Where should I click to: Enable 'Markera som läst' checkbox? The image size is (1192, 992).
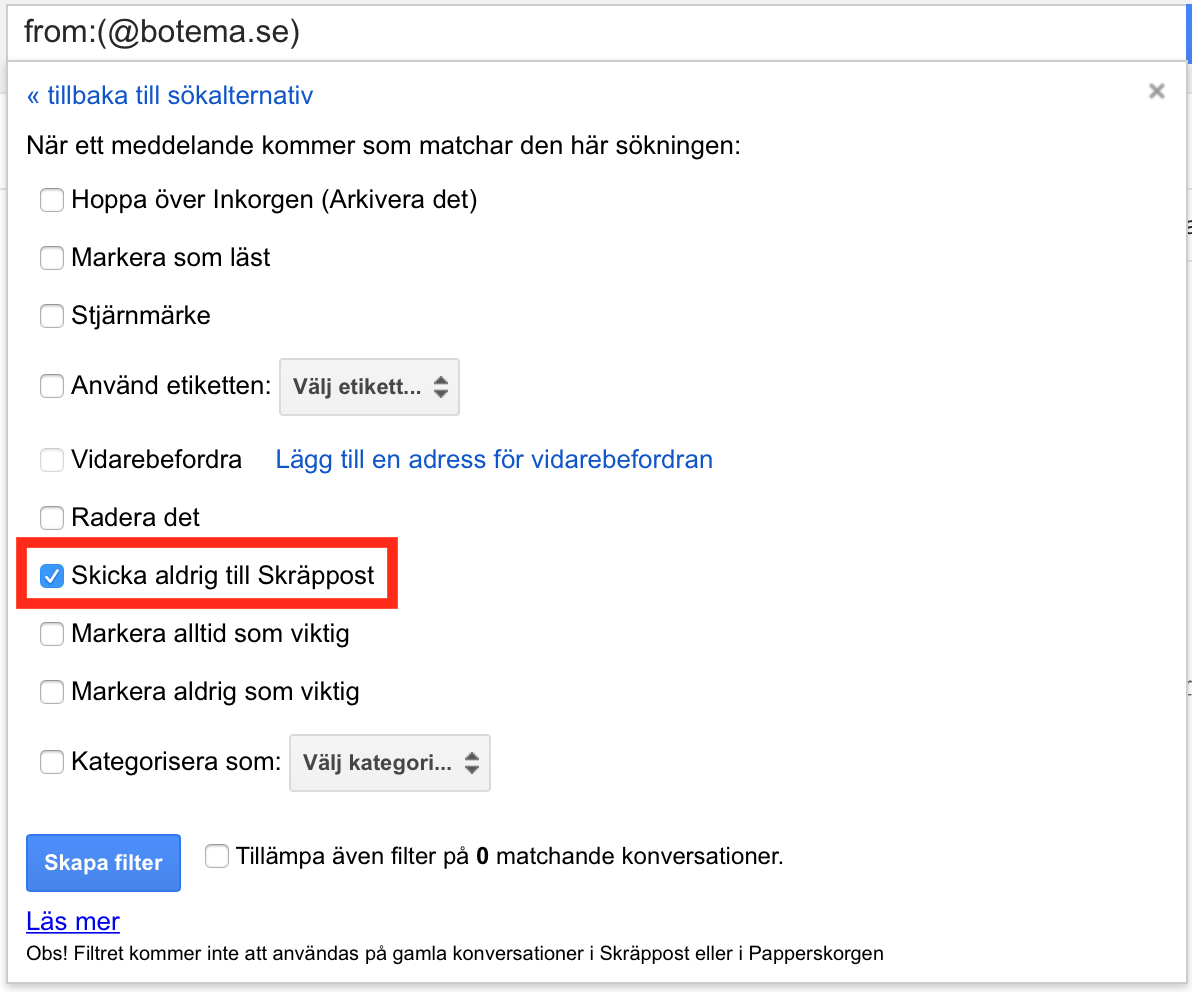tap(52, 259)
